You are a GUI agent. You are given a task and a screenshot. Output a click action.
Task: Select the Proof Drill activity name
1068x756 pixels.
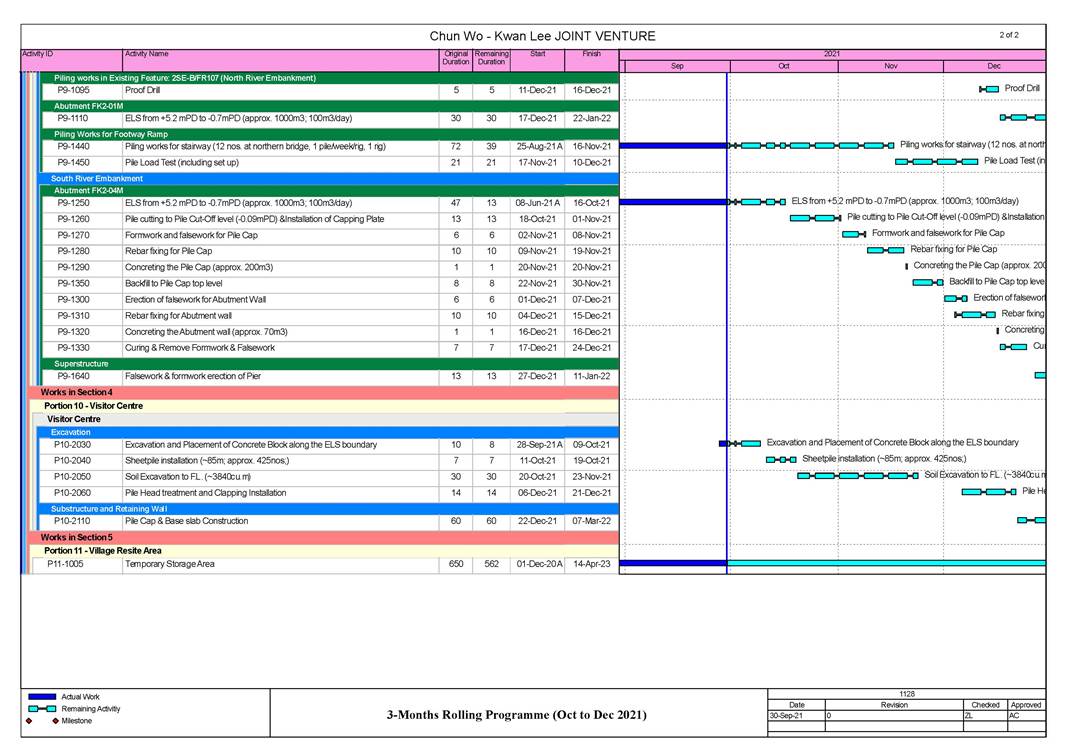(142, 90)
